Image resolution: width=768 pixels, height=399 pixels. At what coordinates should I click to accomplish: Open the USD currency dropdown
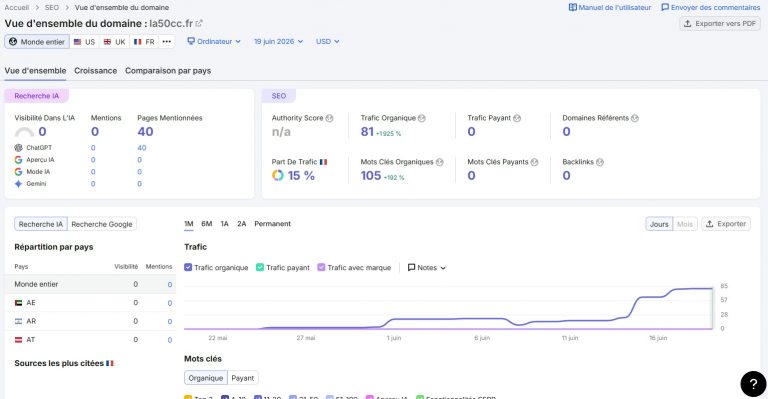[328, 42]
